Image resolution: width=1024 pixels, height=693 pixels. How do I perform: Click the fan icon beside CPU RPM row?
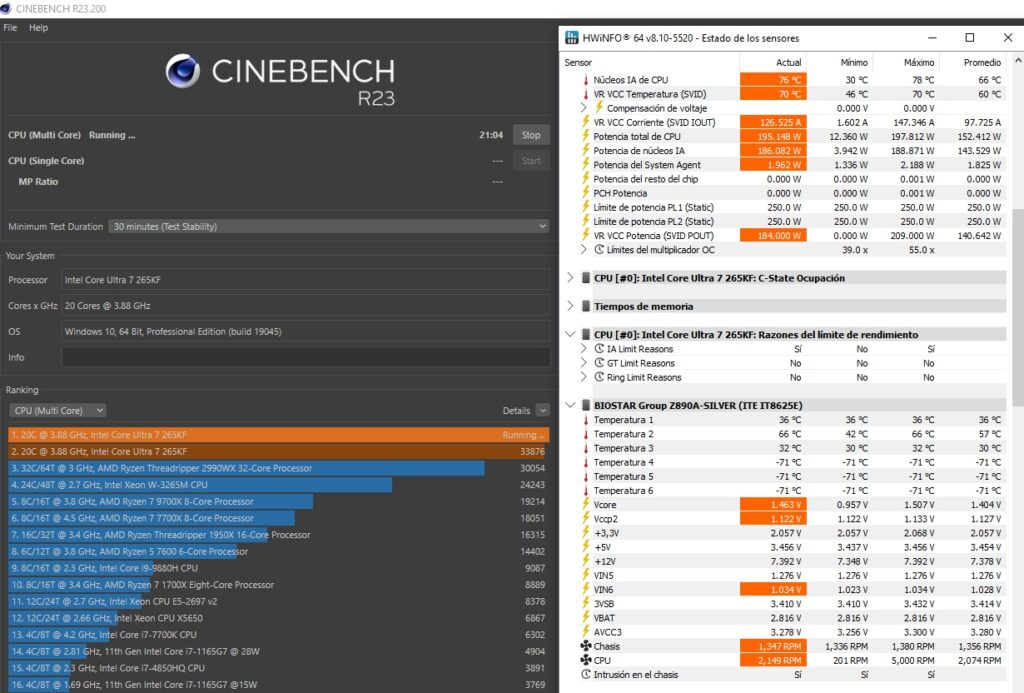pyautogui.click(x=586, y=660)
